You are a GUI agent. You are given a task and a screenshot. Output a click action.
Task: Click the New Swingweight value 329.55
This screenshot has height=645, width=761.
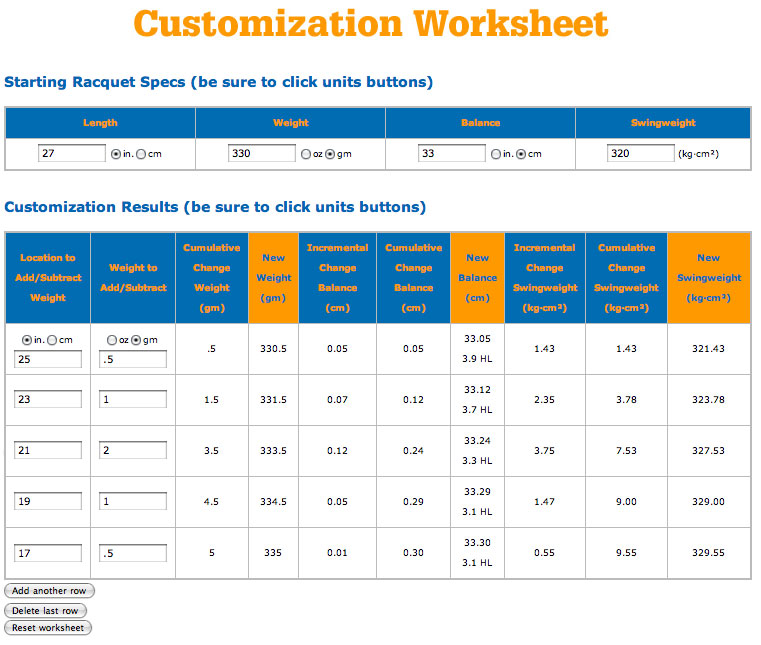[708, 552]
